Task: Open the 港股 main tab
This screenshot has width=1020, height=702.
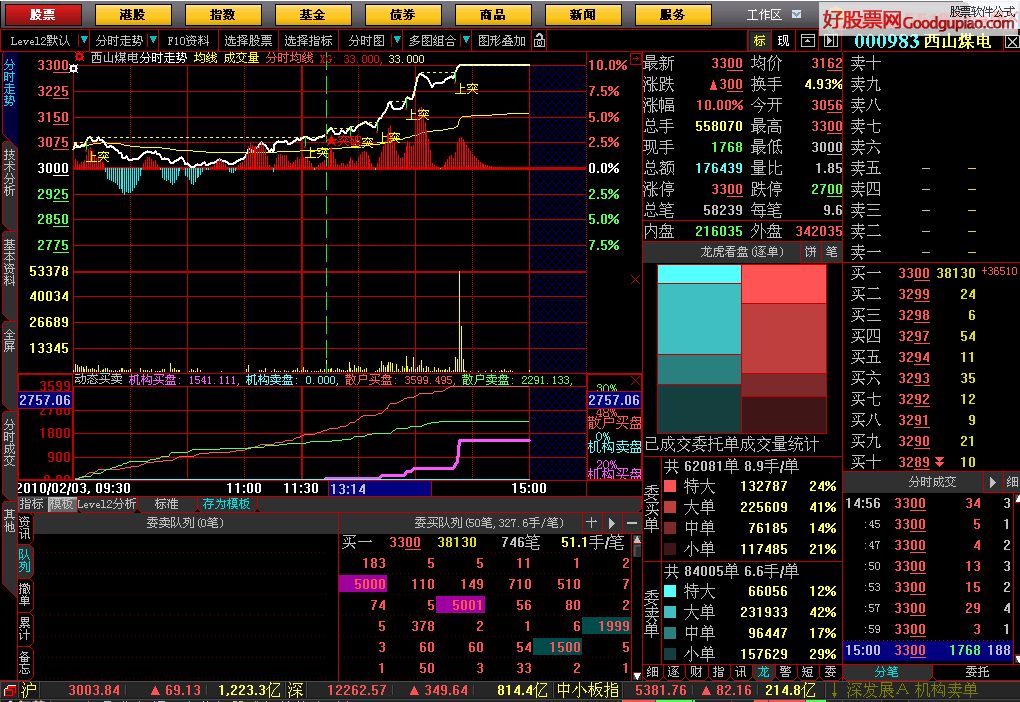Action: [133, 14]
